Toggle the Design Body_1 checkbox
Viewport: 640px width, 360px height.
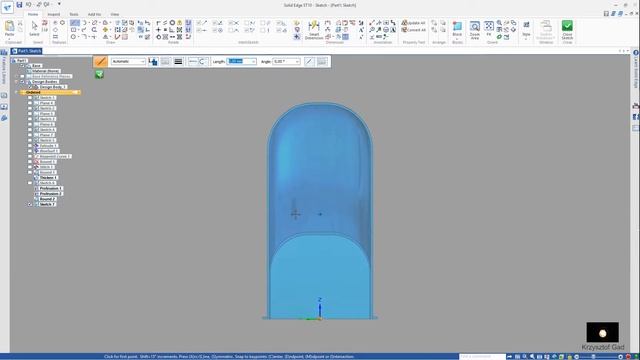(30, 87)
